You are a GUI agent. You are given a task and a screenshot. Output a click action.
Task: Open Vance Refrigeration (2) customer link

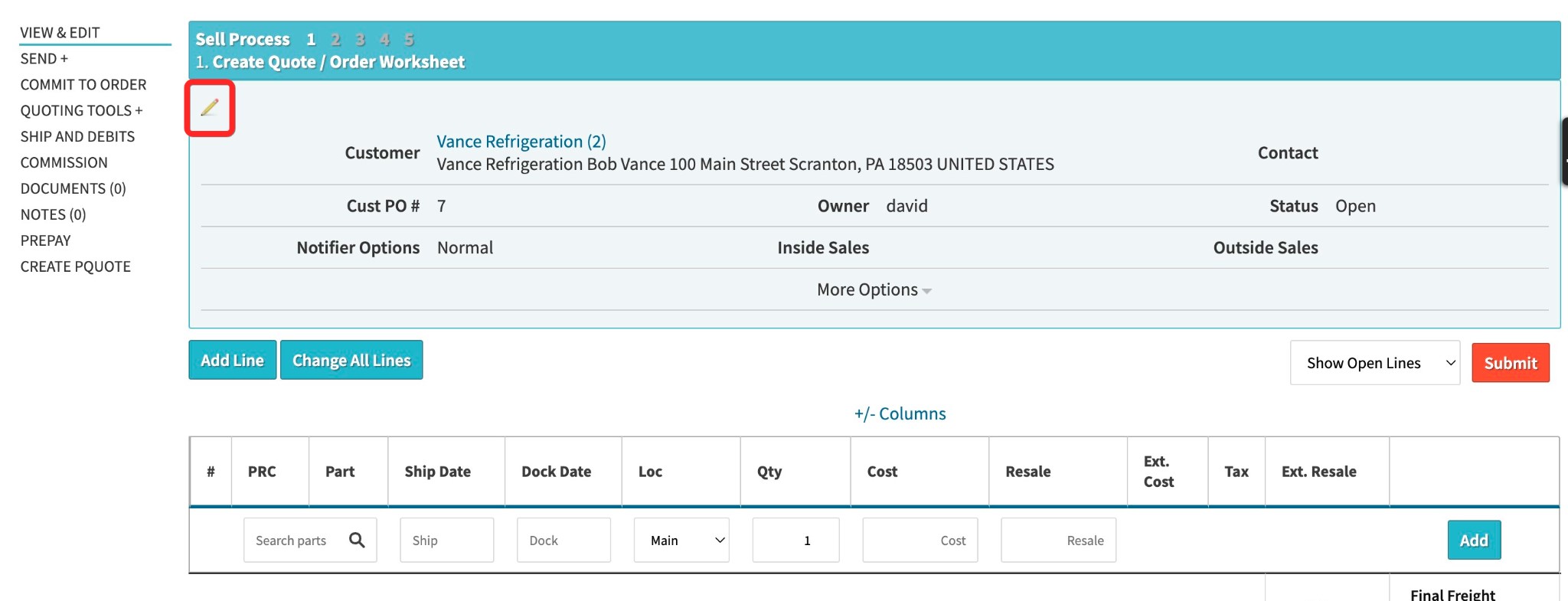521,142
